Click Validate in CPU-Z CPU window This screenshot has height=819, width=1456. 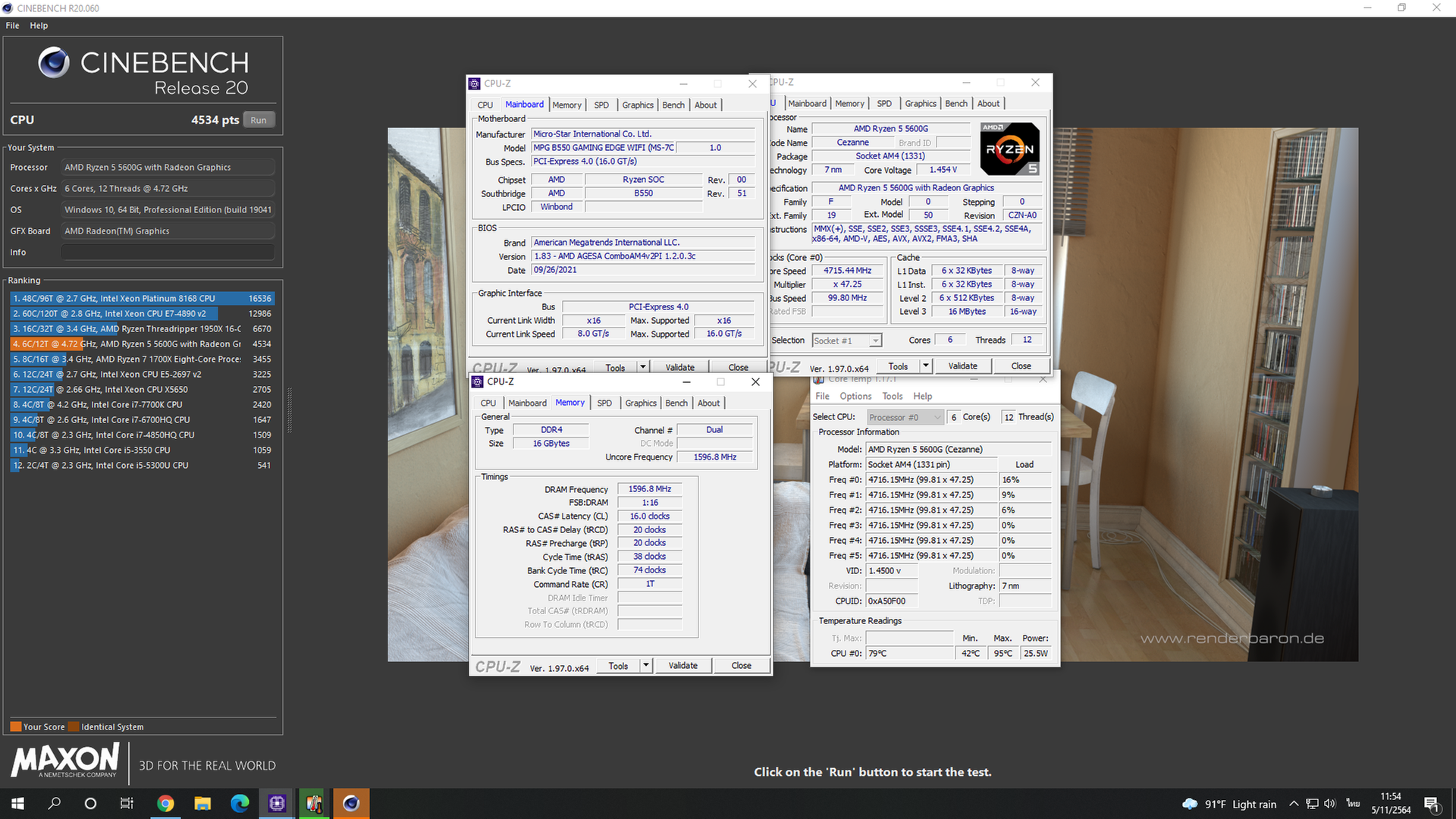962,366
